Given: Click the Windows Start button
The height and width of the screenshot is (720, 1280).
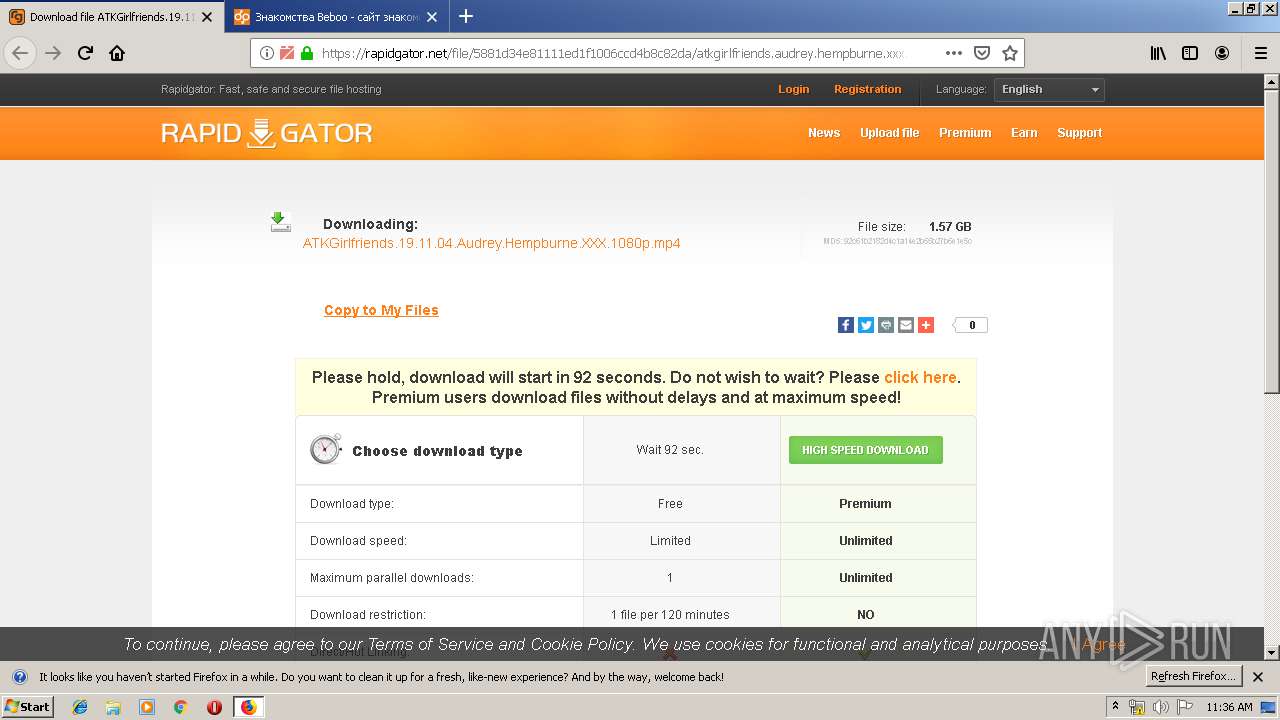Looking at the screenshot, I should click(27, 707).
